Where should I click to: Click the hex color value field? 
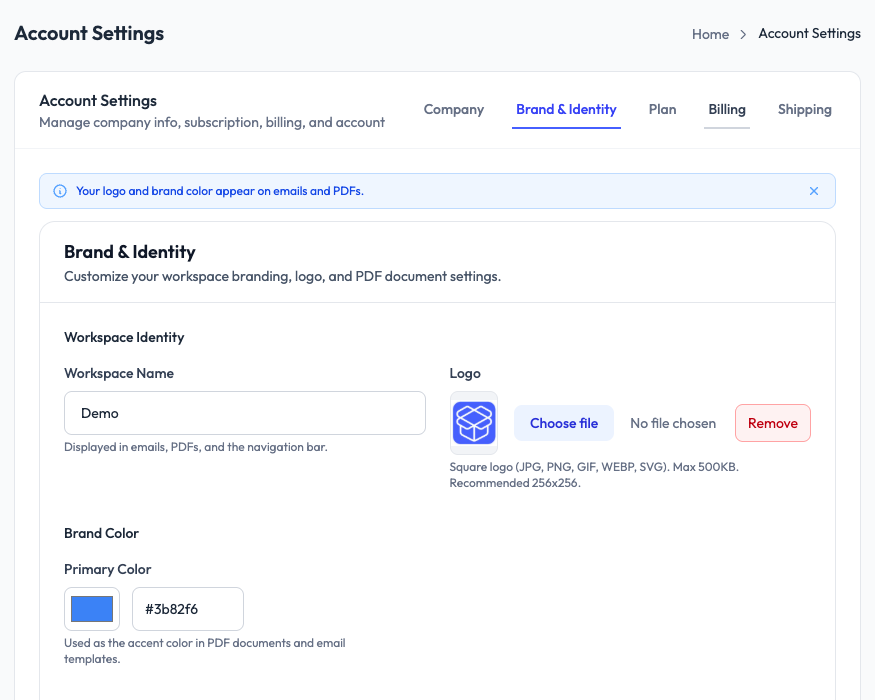[187, 608]
